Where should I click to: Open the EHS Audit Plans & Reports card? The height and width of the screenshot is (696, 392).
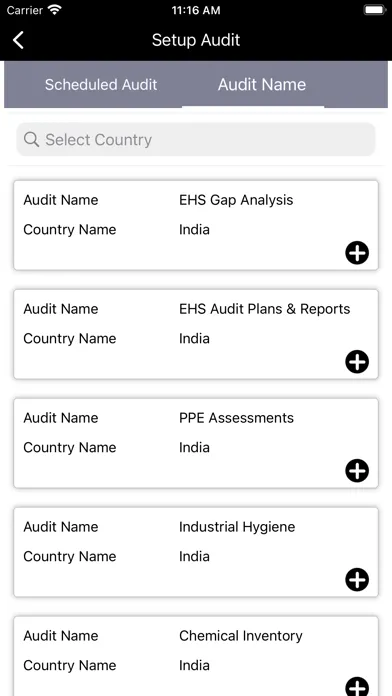[196, 334]
